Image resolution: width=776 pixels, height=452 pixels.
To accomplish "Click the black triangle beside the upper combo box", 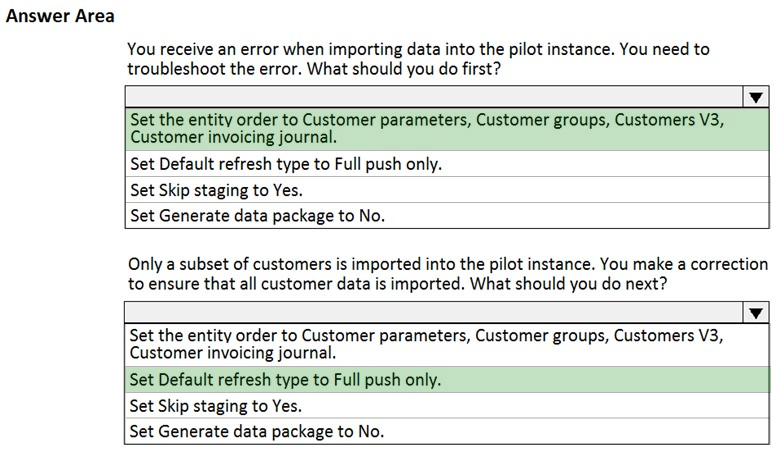I will coord(756,98).
